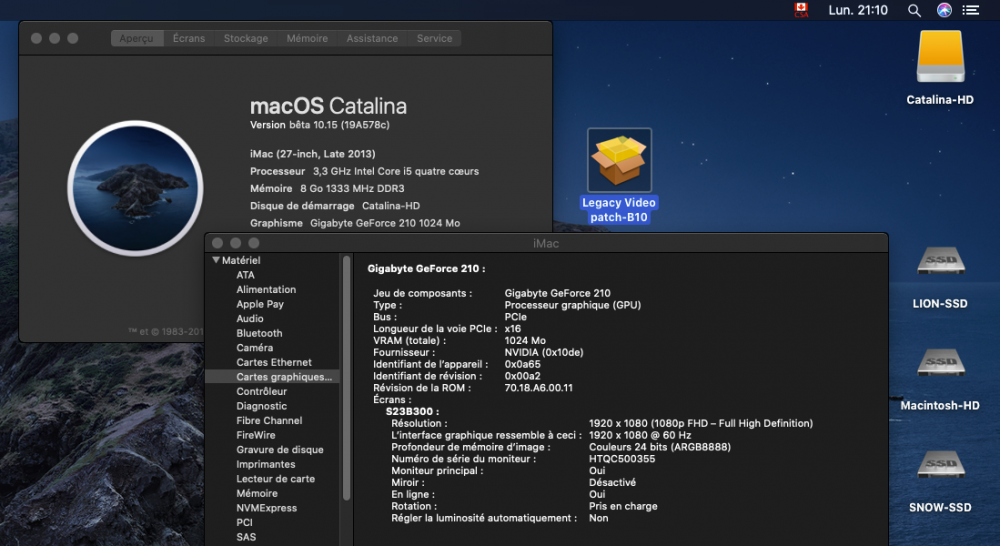Image resolution: width=1000 pixels, height=546 pixels.
Task: Click ROM revision 70.18.A6.00.11
Action: tap(538, 388)
